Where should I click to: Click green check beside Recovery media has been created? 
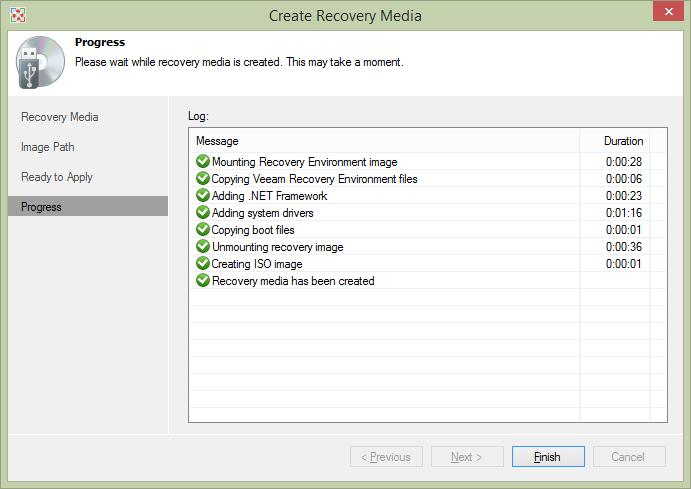point(203,281)
